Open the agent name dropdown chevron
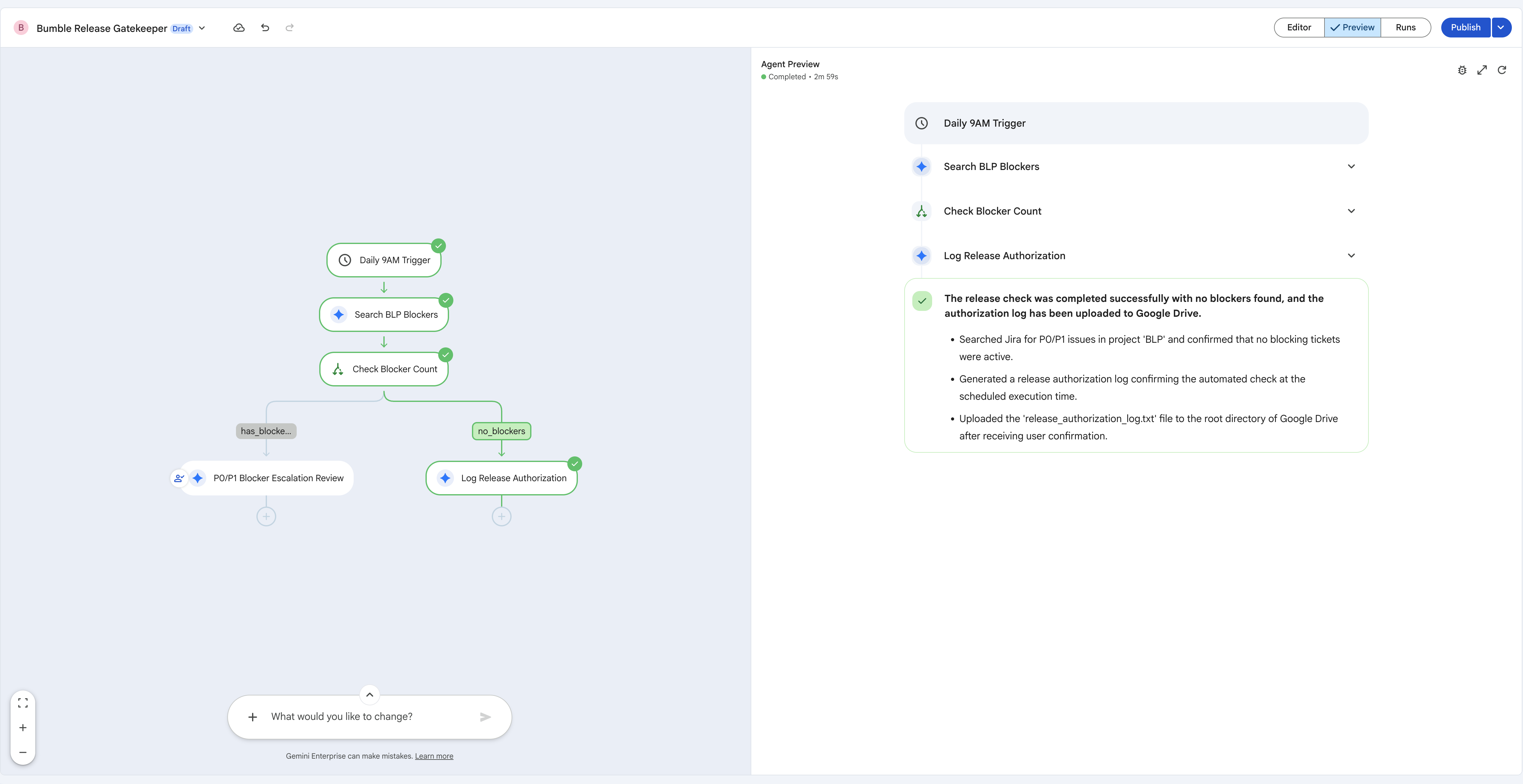This screenshot has width=1523, height=784. (202, 28)
